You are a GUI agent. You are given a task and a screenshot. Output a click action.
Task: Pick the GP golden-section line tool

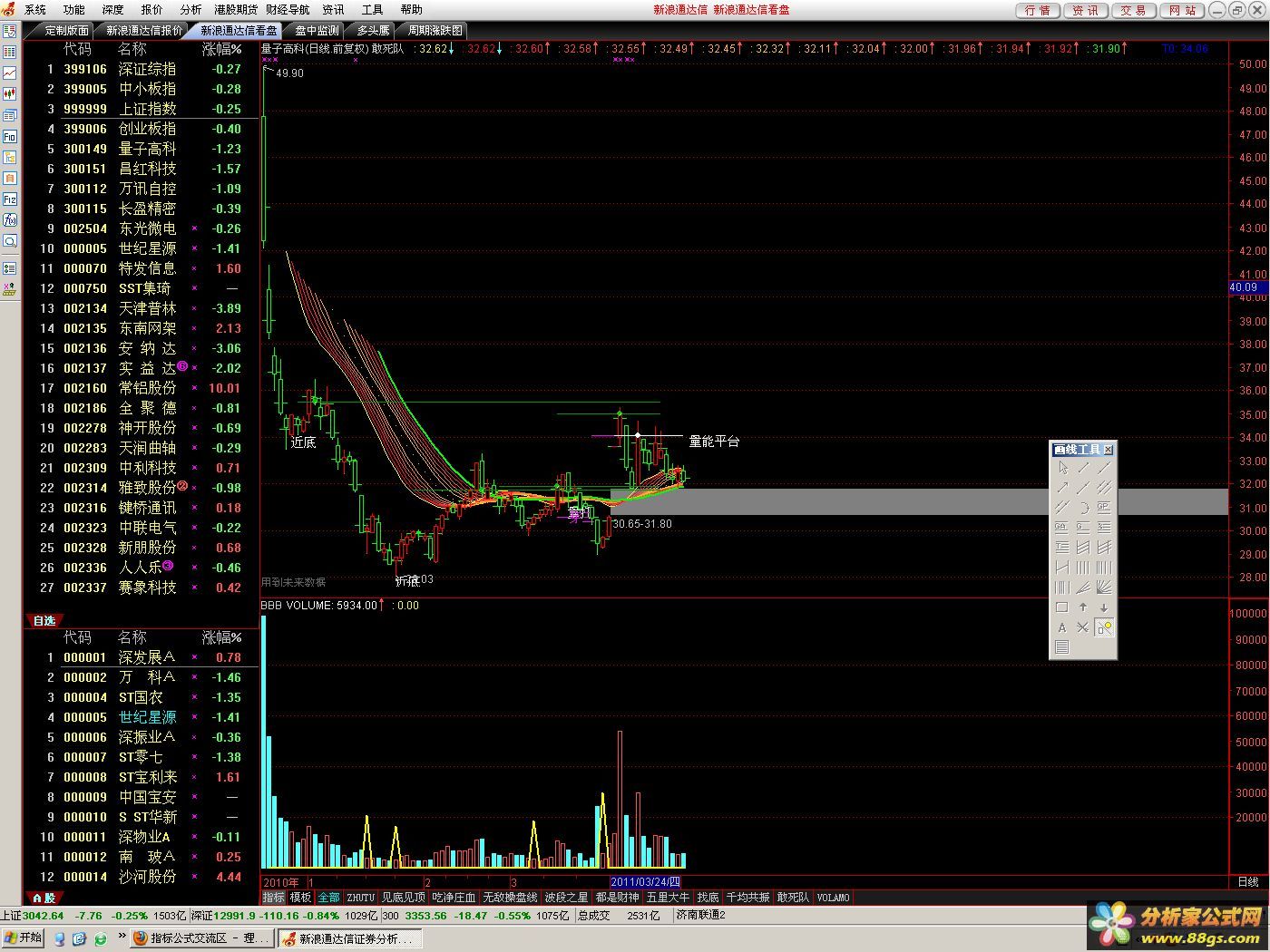pyautogui.click(x=1104, y=508)
